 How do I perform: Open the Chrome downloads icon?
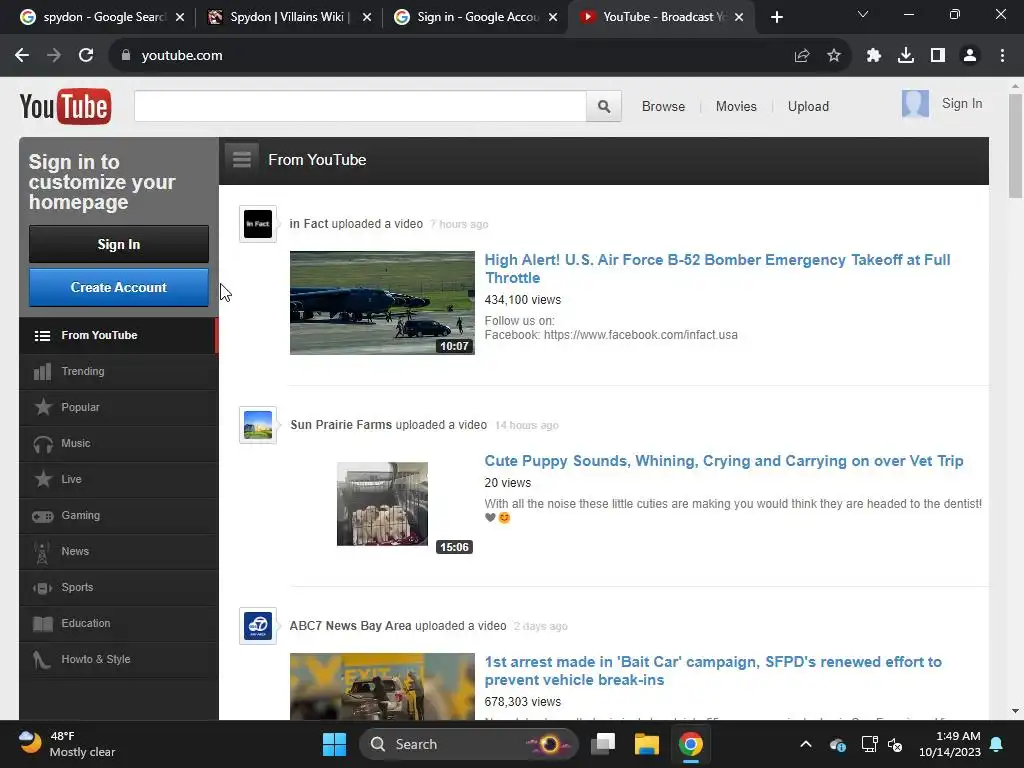(906, 56)
